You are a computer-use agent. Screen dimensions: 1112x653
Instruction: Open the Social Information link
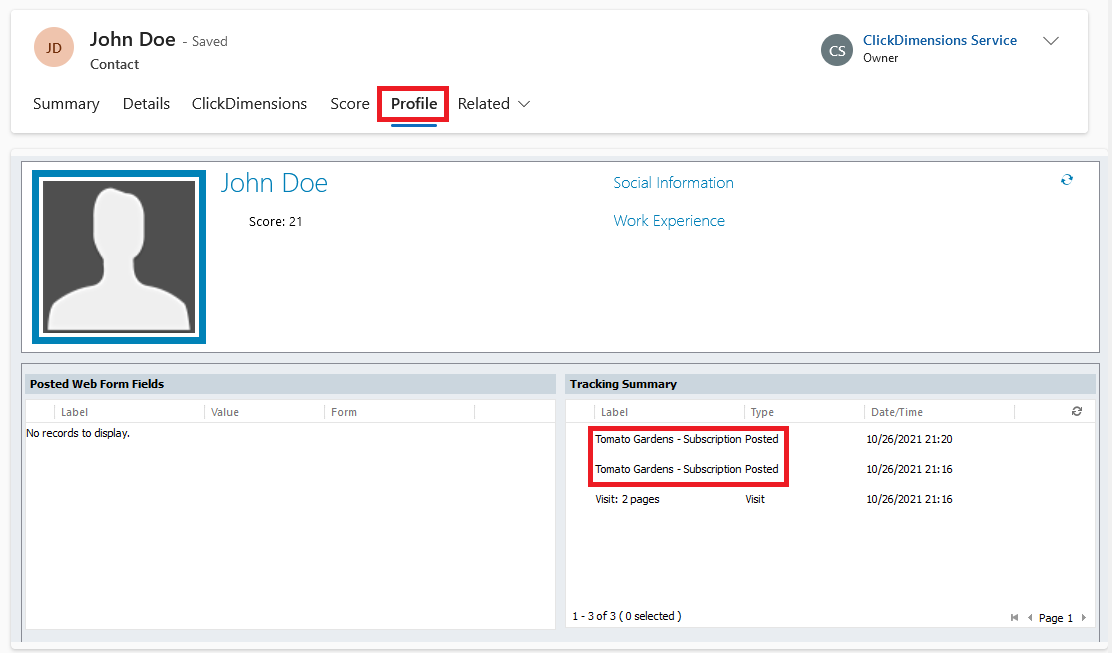click(x=673, y=183)
